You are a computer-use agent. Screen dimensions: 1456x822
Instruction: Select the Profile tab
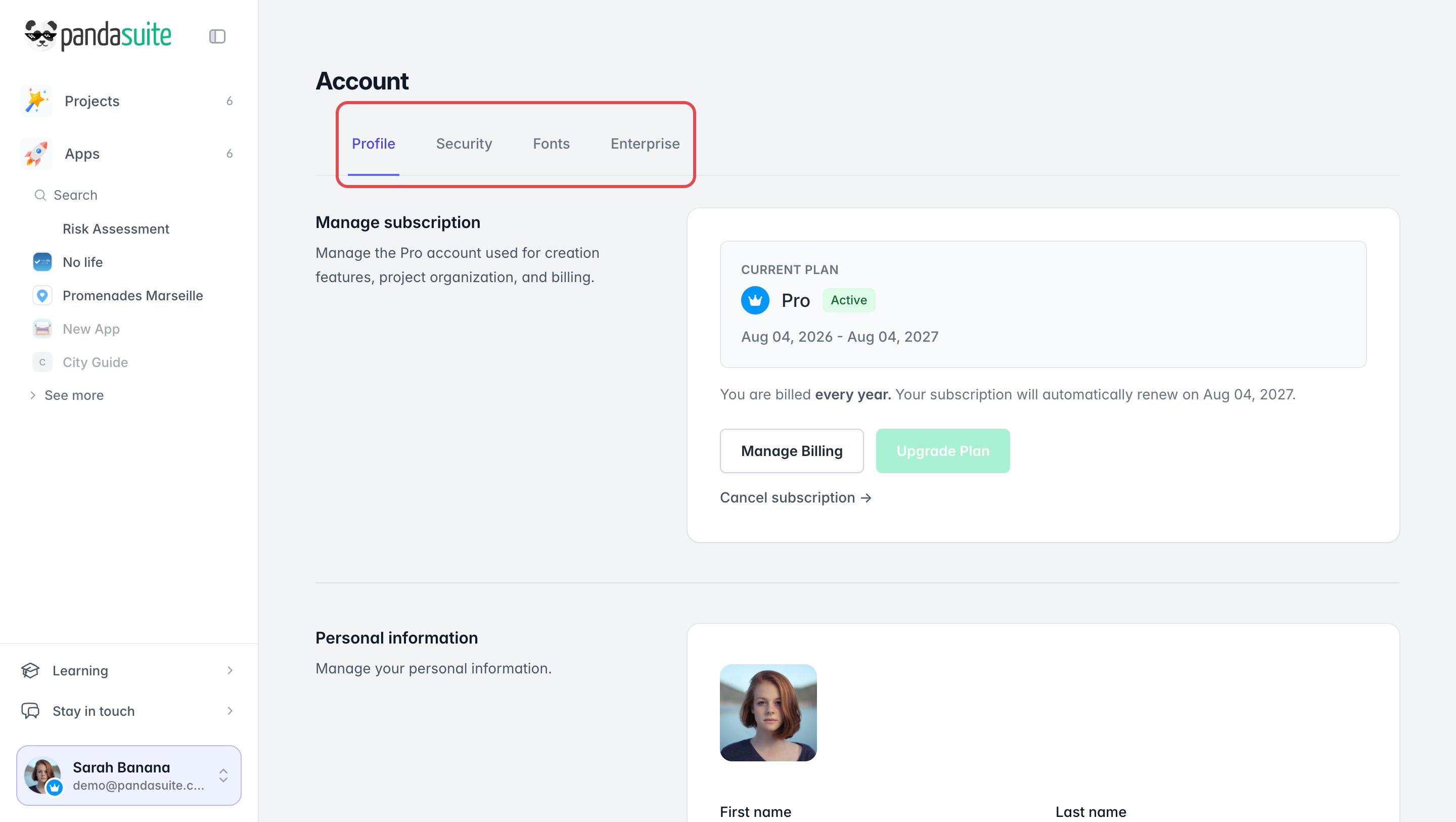pyautogui.click(x=374, y=144)
